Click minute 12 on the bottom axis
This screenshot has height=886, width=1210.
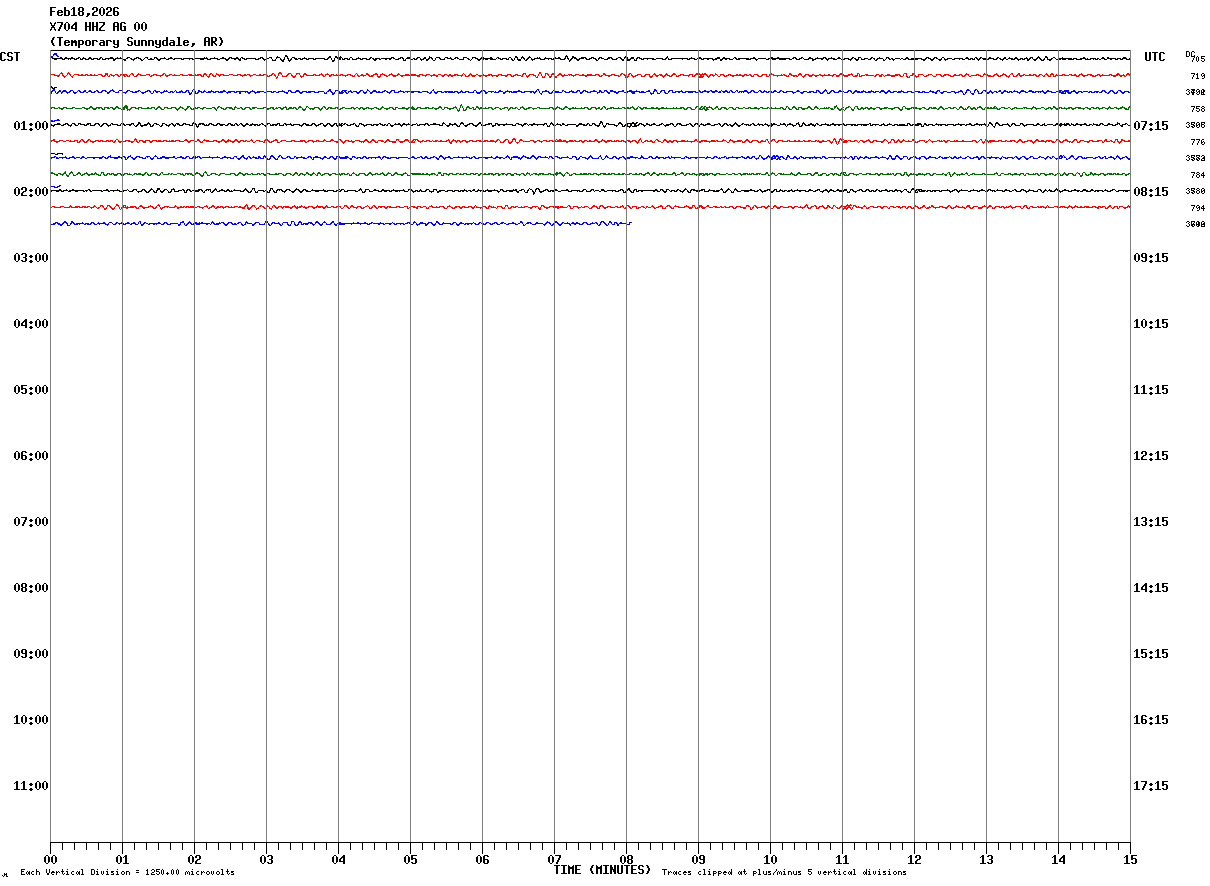[914, 859]
